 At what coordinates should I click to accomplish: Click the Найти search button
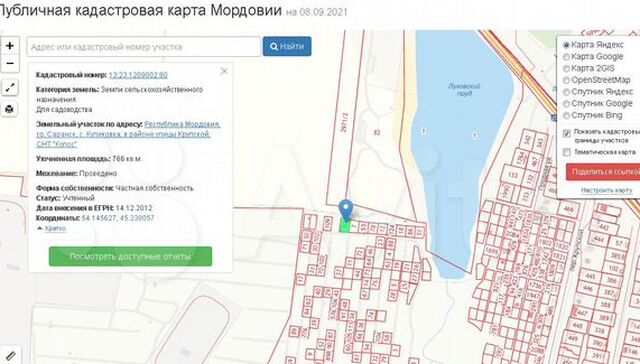click(287, 47)
